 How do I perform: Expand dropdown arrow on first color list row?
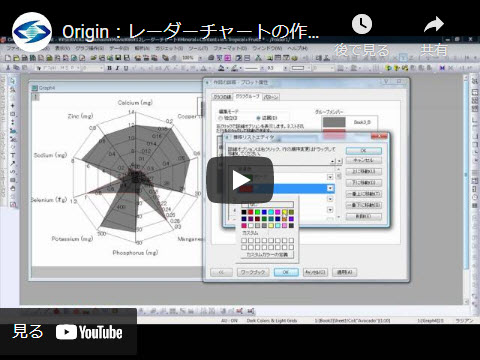[x=330, y=177]
